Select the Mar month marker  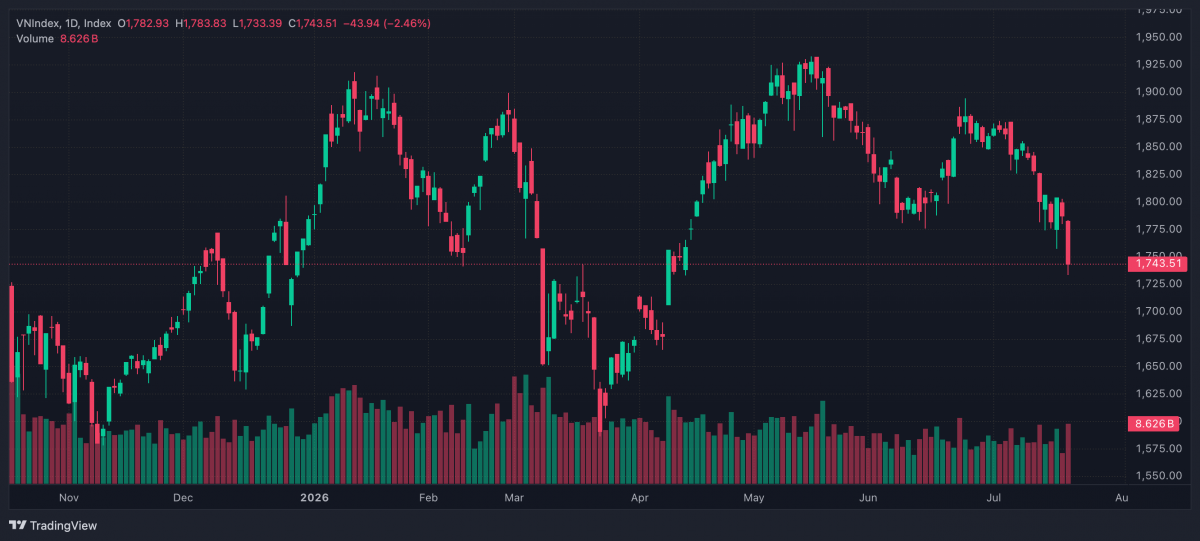(513, 496)
